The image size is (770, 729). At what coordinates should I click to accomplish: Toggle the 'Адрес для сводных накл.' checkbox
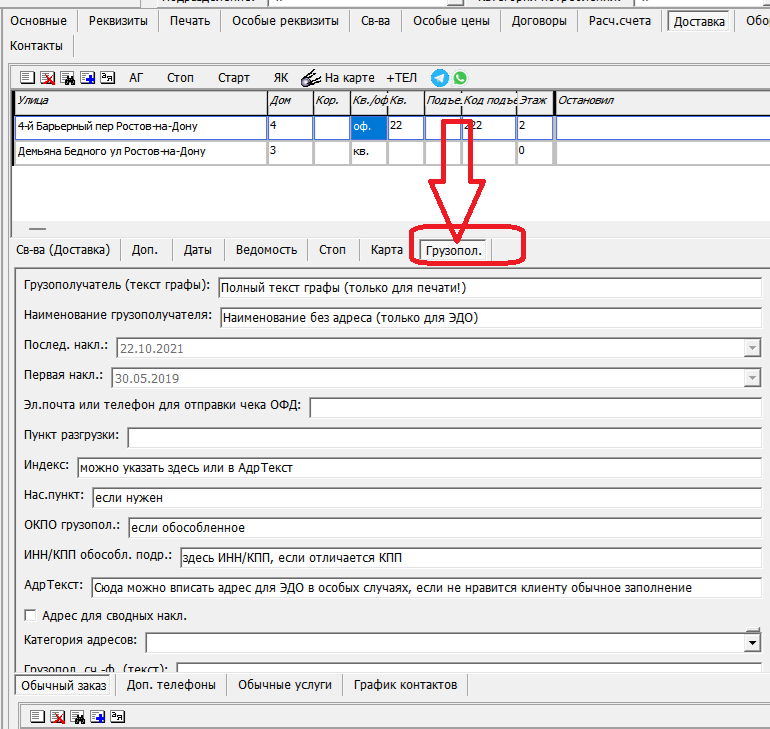[x=30, y=616]
